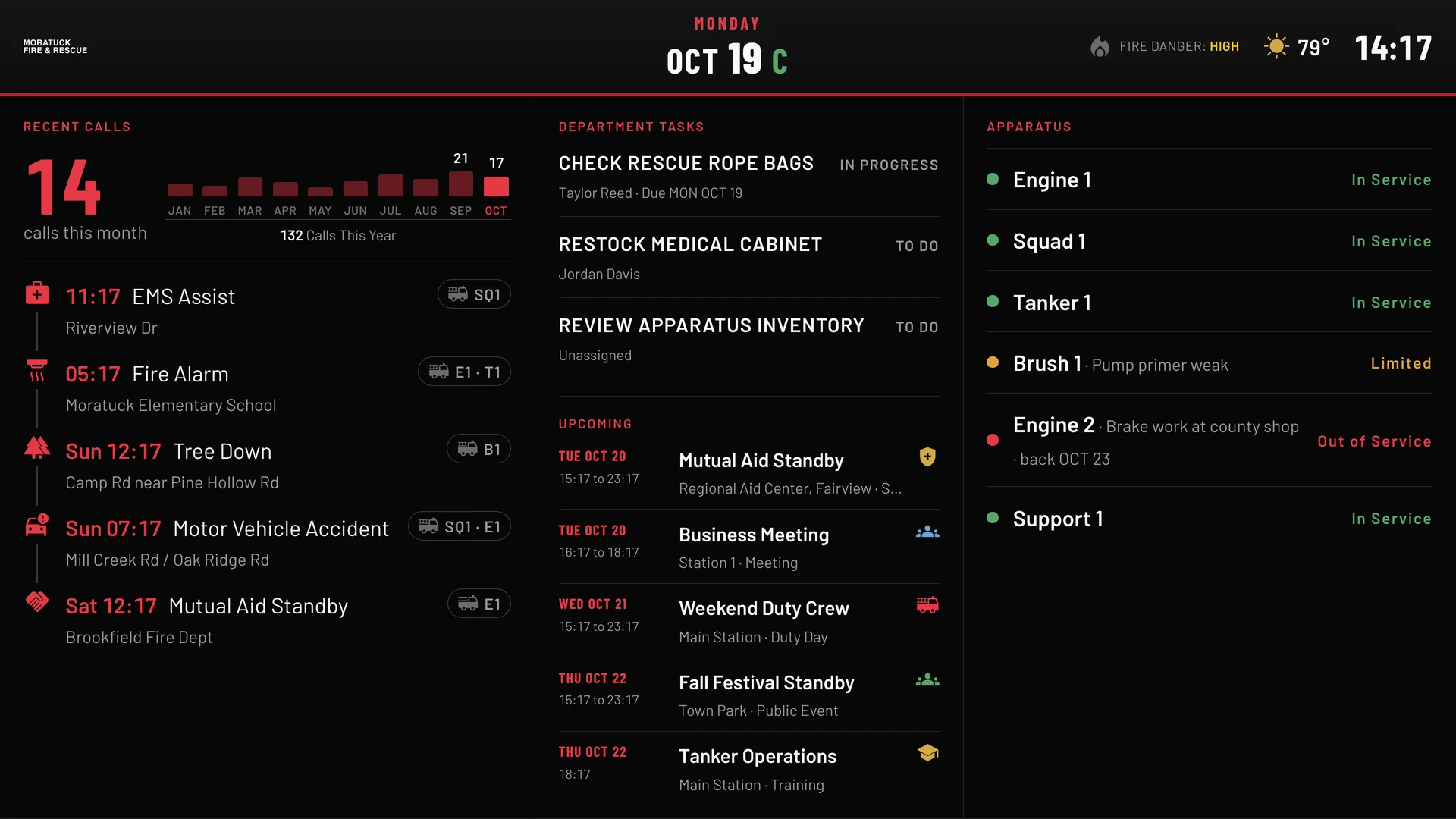Screen dimensions: 1456x819
Task: Click the In Progress status label
Action: [889, 165]
